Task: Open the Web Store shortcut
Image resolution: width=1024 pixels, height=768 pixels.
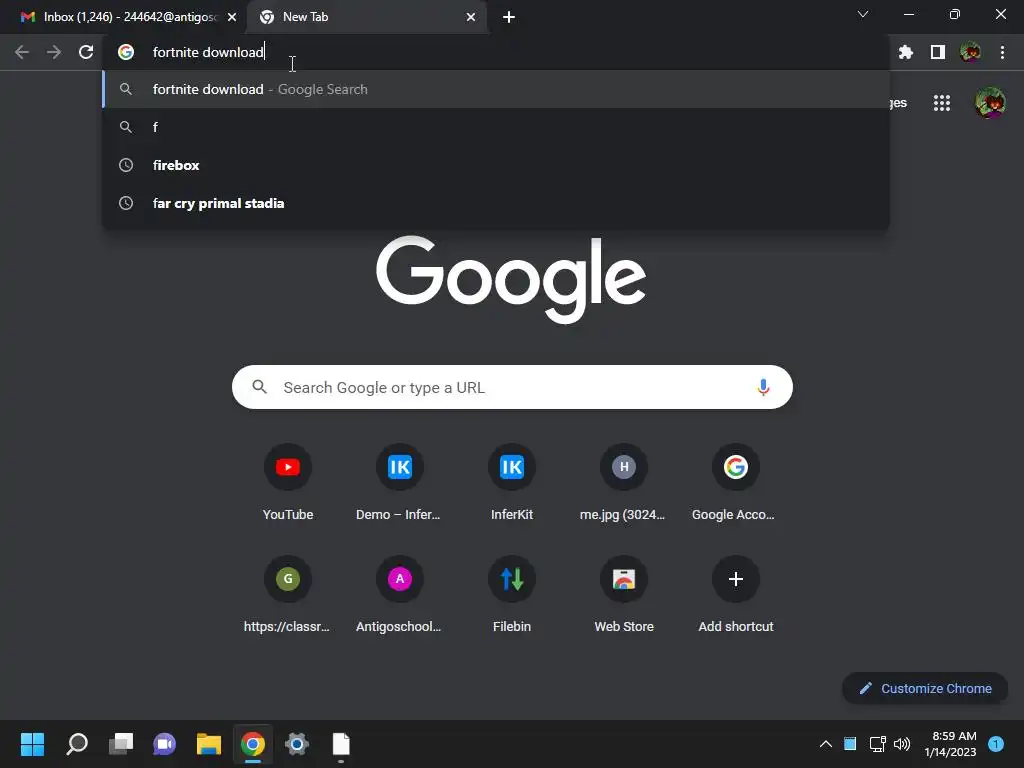Action: (x=624, y=594)
